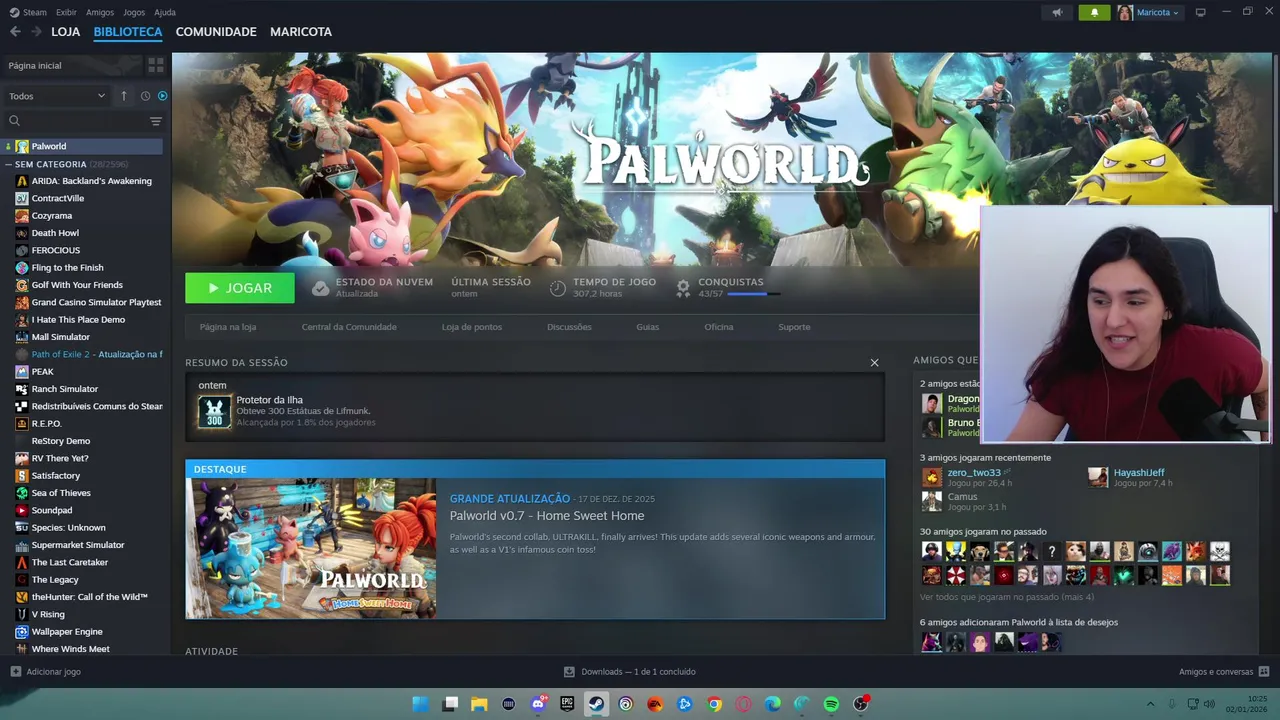
Task: Open Página na loja link
Action: click(x=228, y=327)
